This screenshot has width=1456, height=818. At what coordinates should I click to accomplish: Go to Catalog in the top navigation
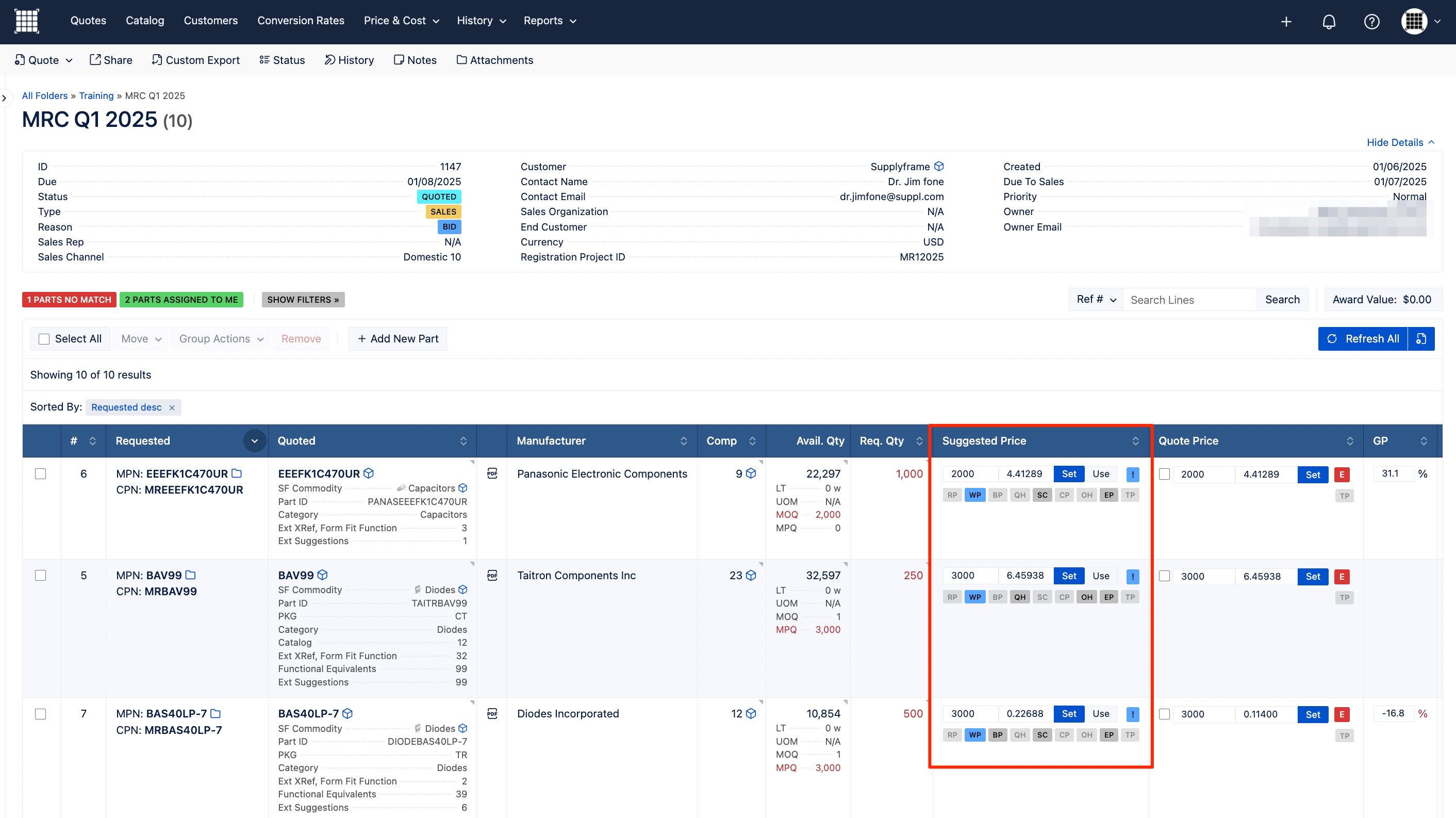pos(145,21)
